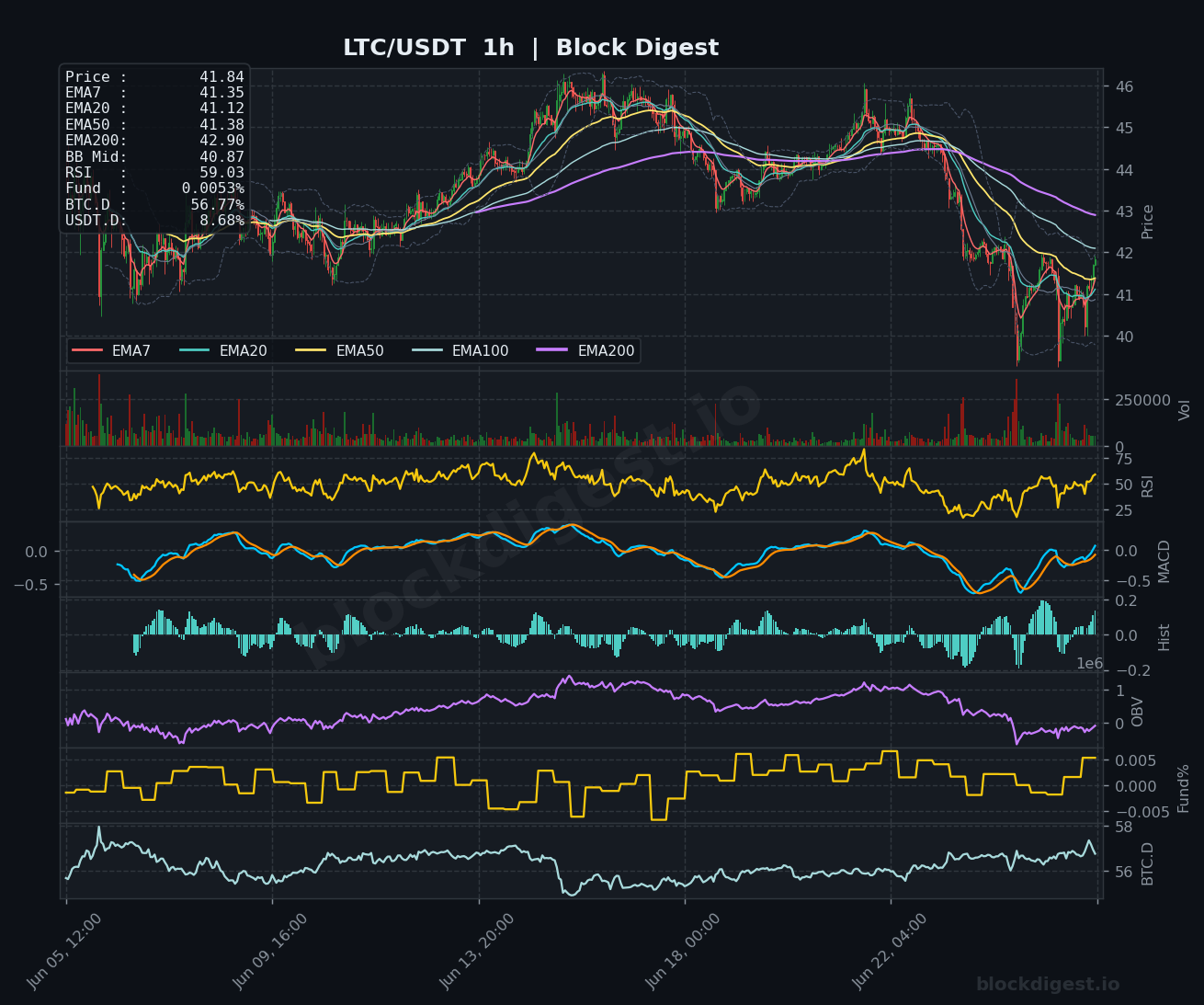Click the BTC.D tick 58
This screenshot has width=1204, height=1005.
pyautogui.click(x=1124, y=827)
